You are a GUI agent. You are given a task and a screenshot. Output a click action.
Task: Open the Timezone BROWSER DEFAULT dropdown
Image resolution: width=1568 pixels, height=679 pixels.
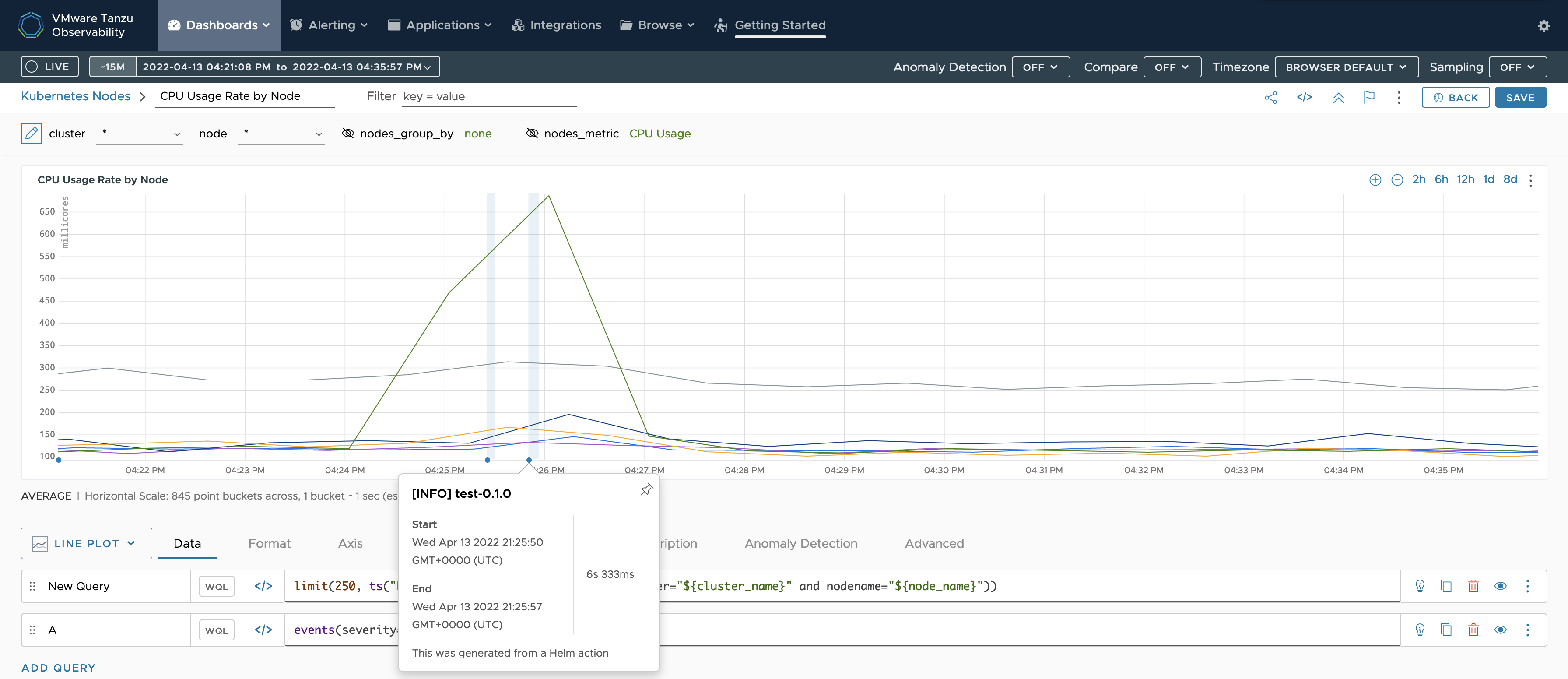point(1346,67)
